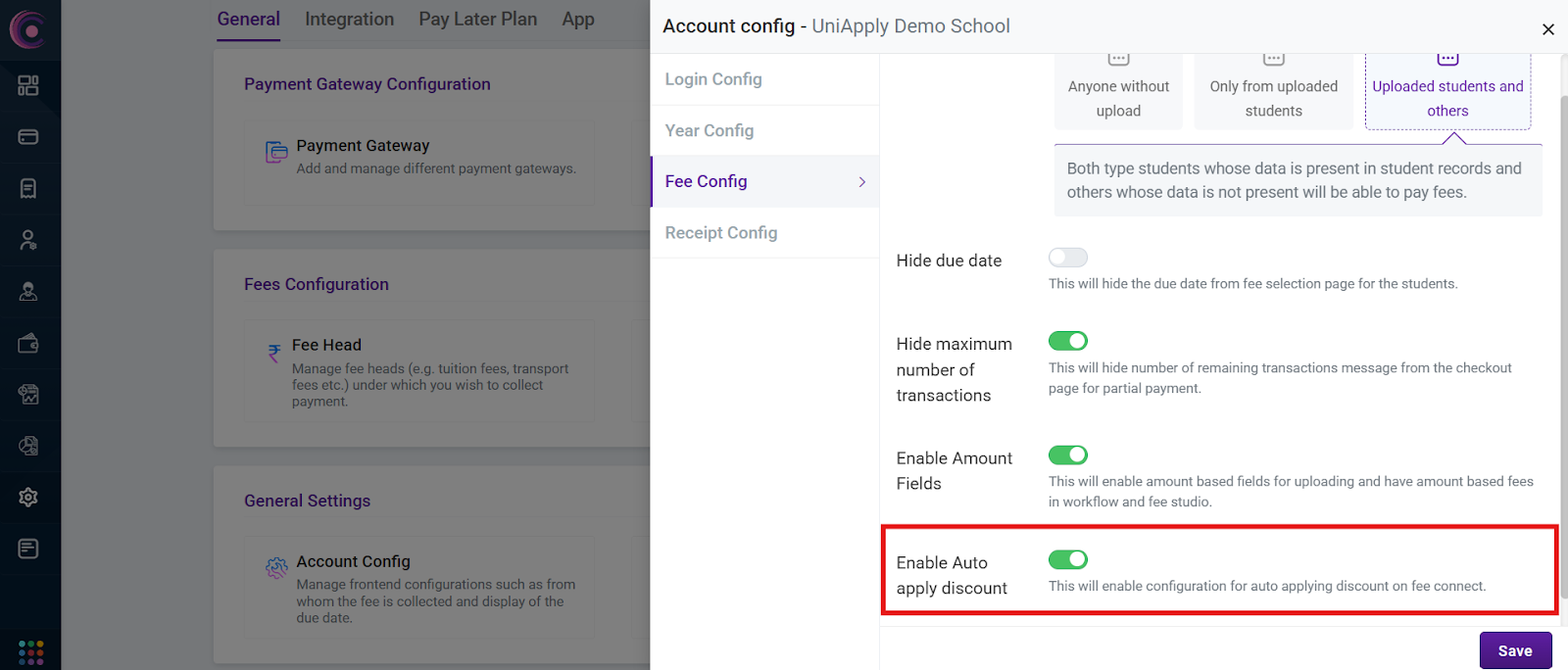Open the receipt icon in sidebar

[28, 188]
